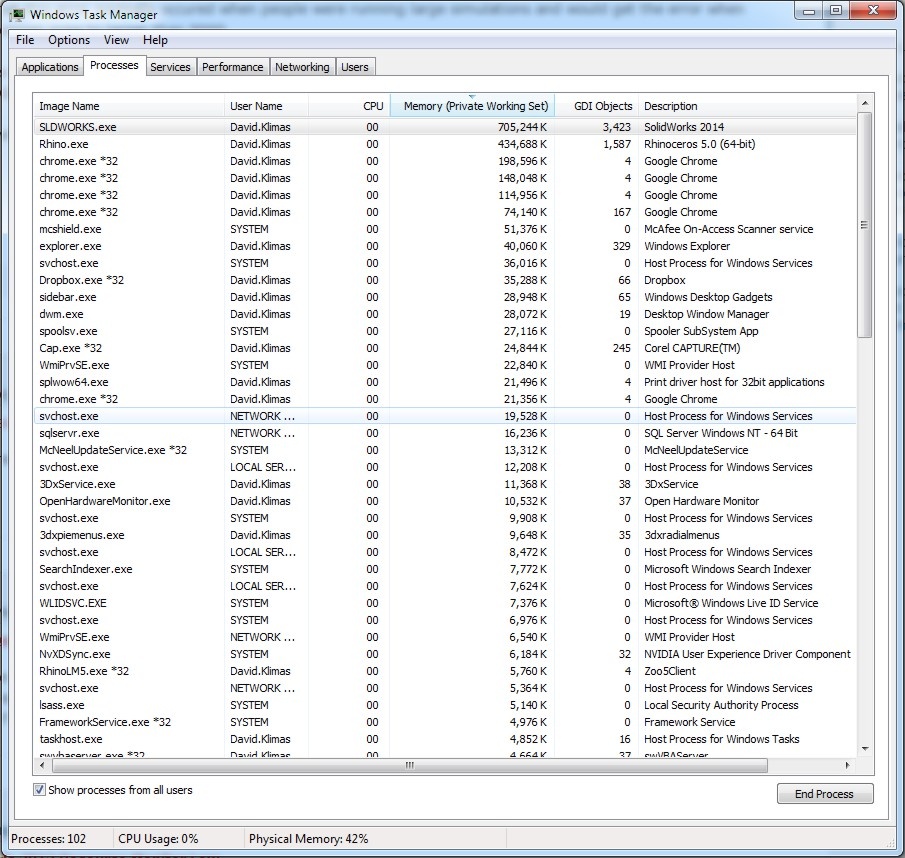Sort by Memory (Private Working Set) column
This screenshot has height=858, width=905.
coord(473,106)
